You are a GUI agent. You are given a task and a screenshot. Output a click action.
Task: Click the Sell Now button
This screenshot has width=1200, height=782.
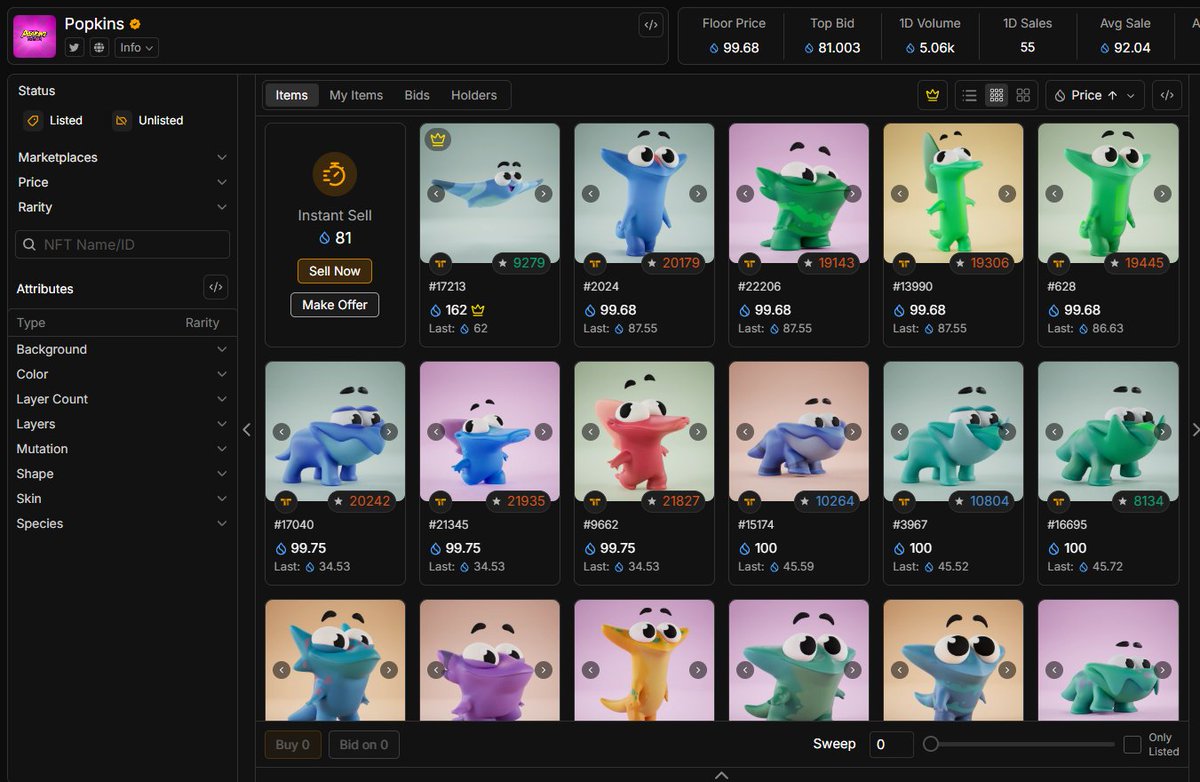(x=334, y=271)
